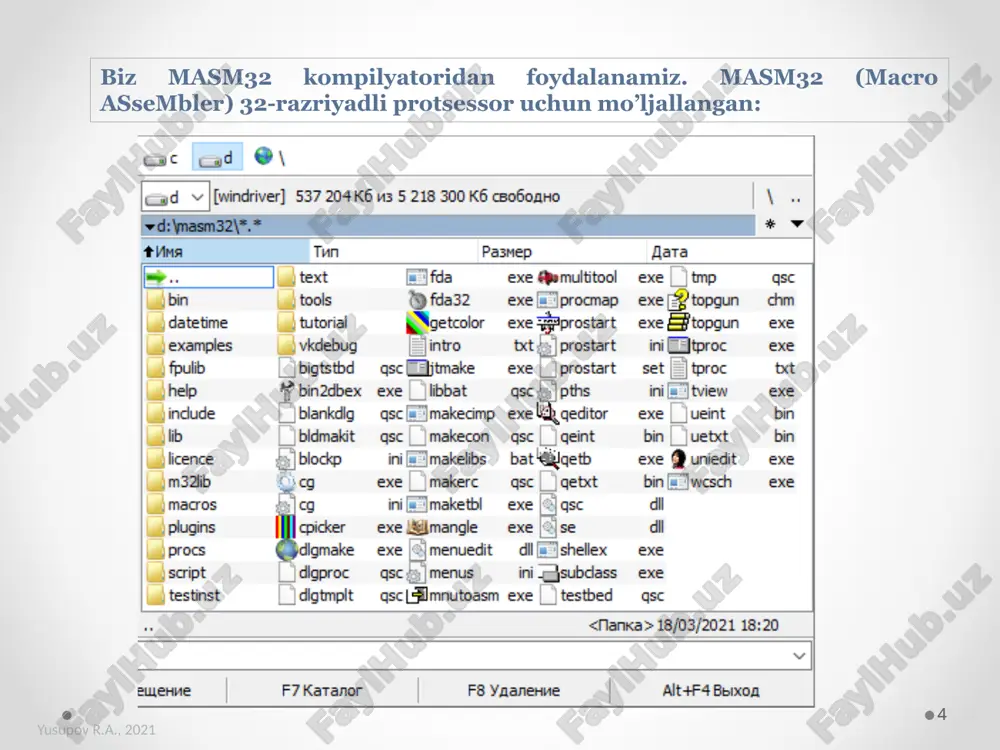
Task: Select the include folder
Action: 182,414
